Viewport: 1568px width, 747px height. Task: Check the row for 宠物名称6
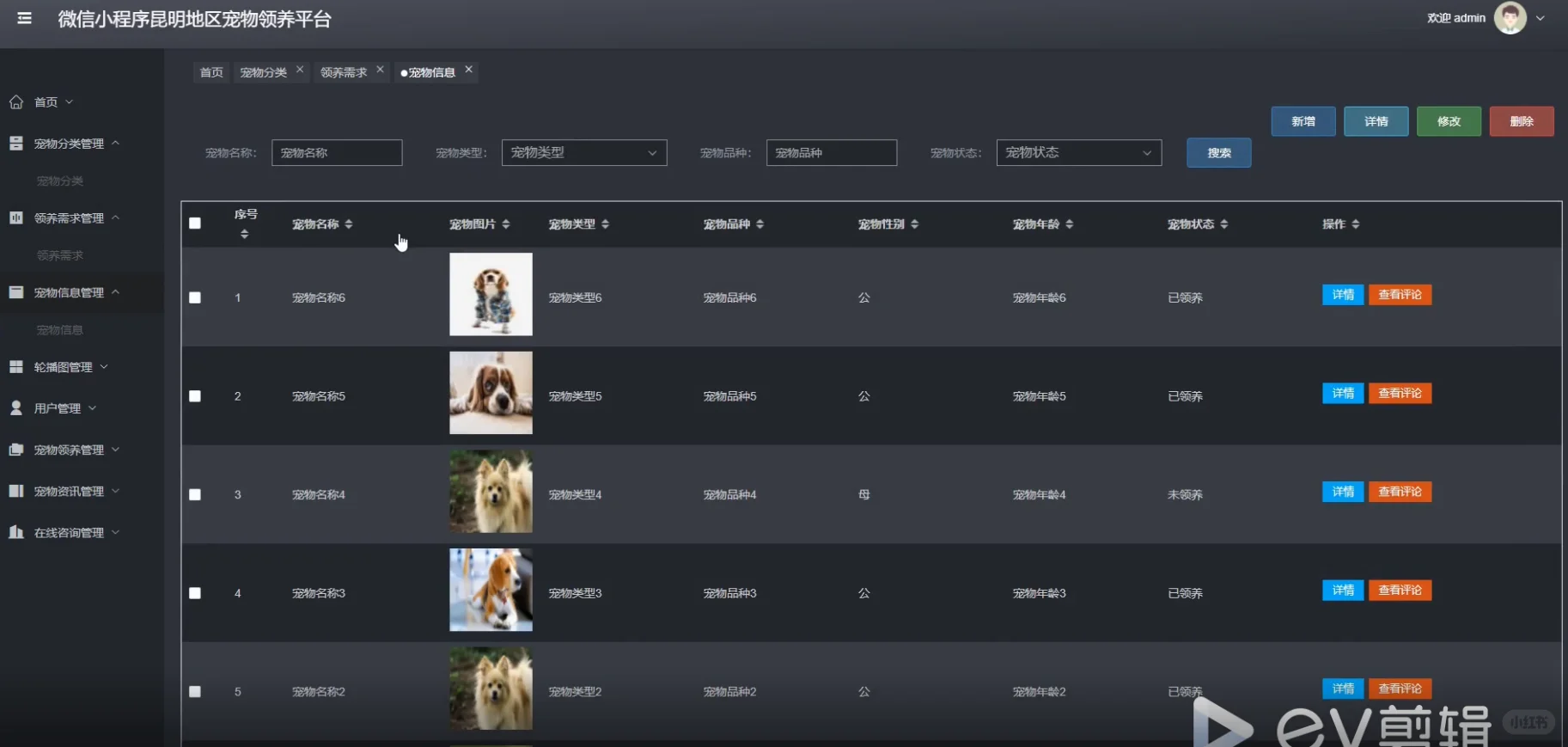[195, 297]
